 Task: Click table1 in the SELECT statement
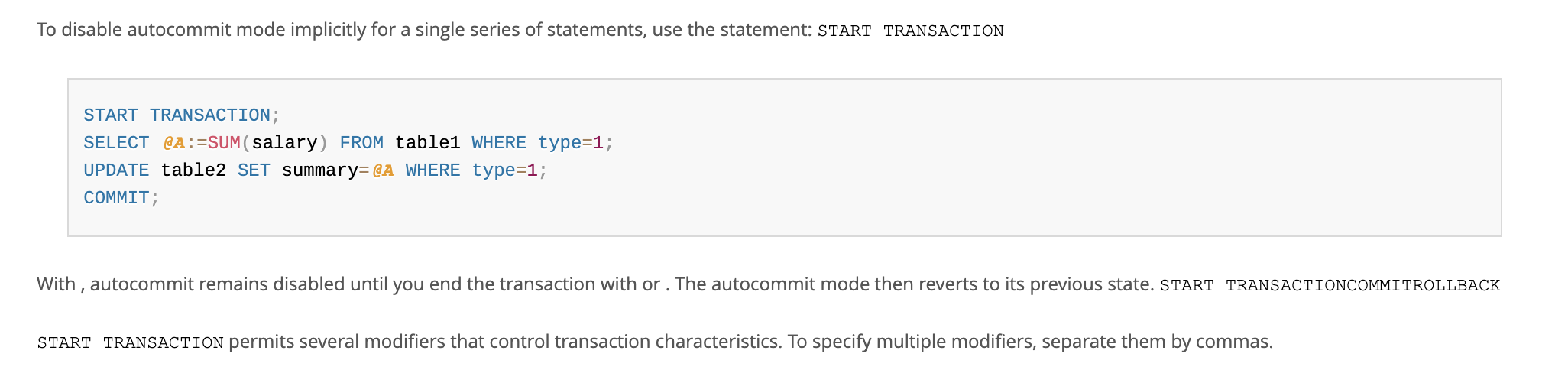point(427,143)
